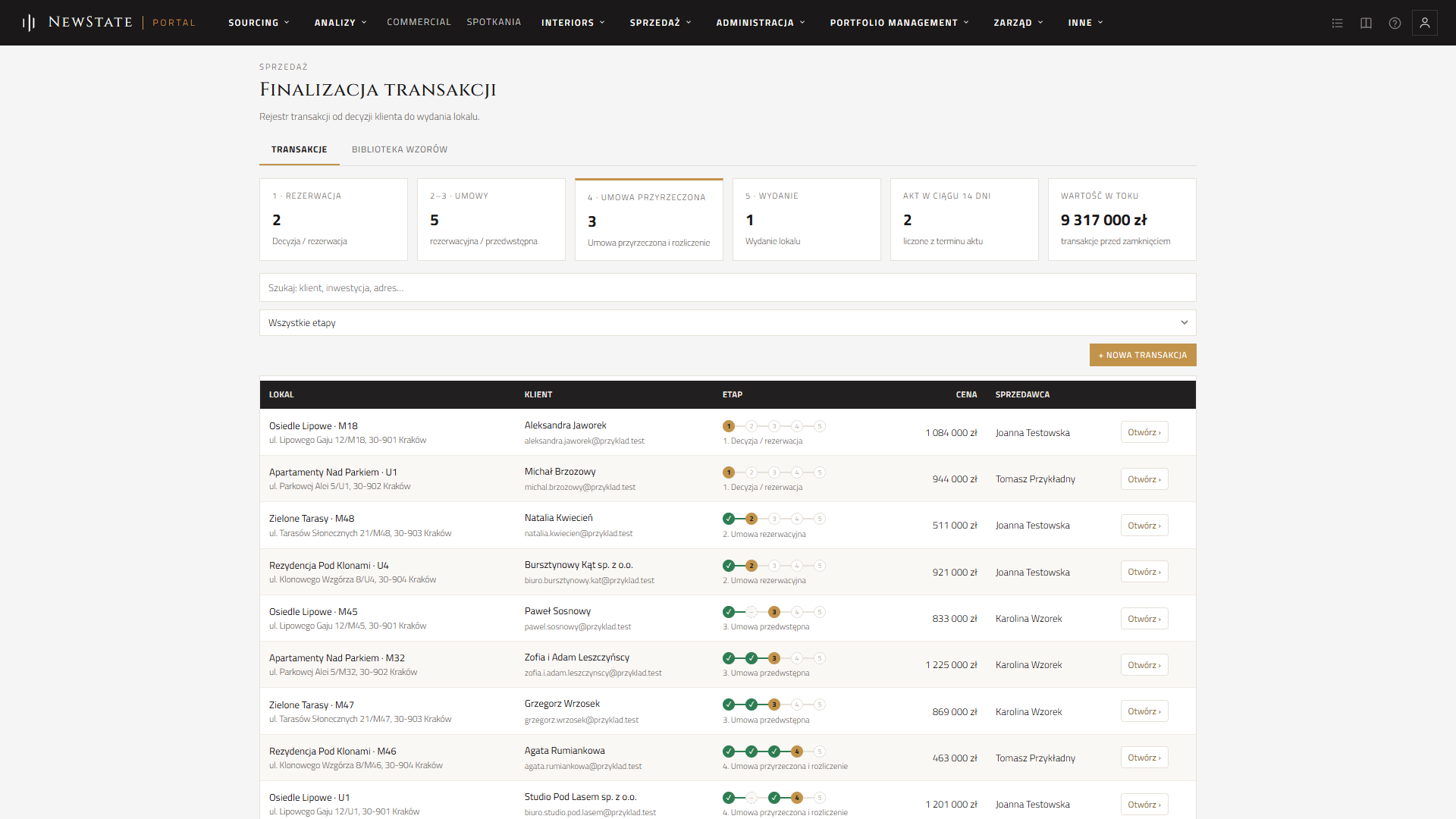Viewport: 1456px width, 819px height.
Task: Click stage 2 circle in Natalia Kwiecień row
Action: pyautogui.click(x=752, y=519)
